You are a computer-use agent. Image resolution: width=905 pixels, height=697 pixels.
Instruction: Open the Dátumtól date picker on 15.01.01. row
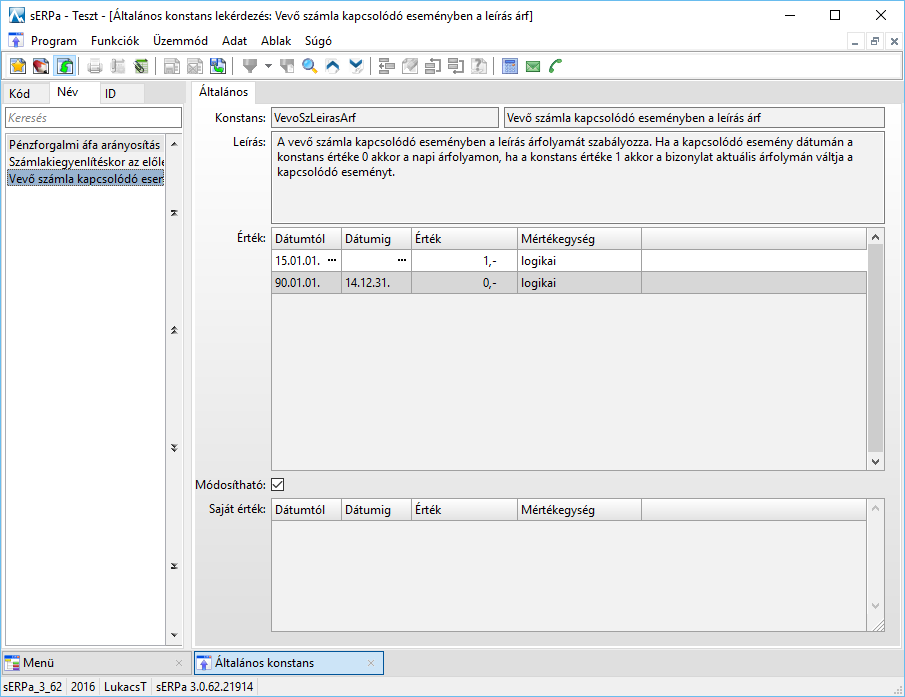(331, 260)
